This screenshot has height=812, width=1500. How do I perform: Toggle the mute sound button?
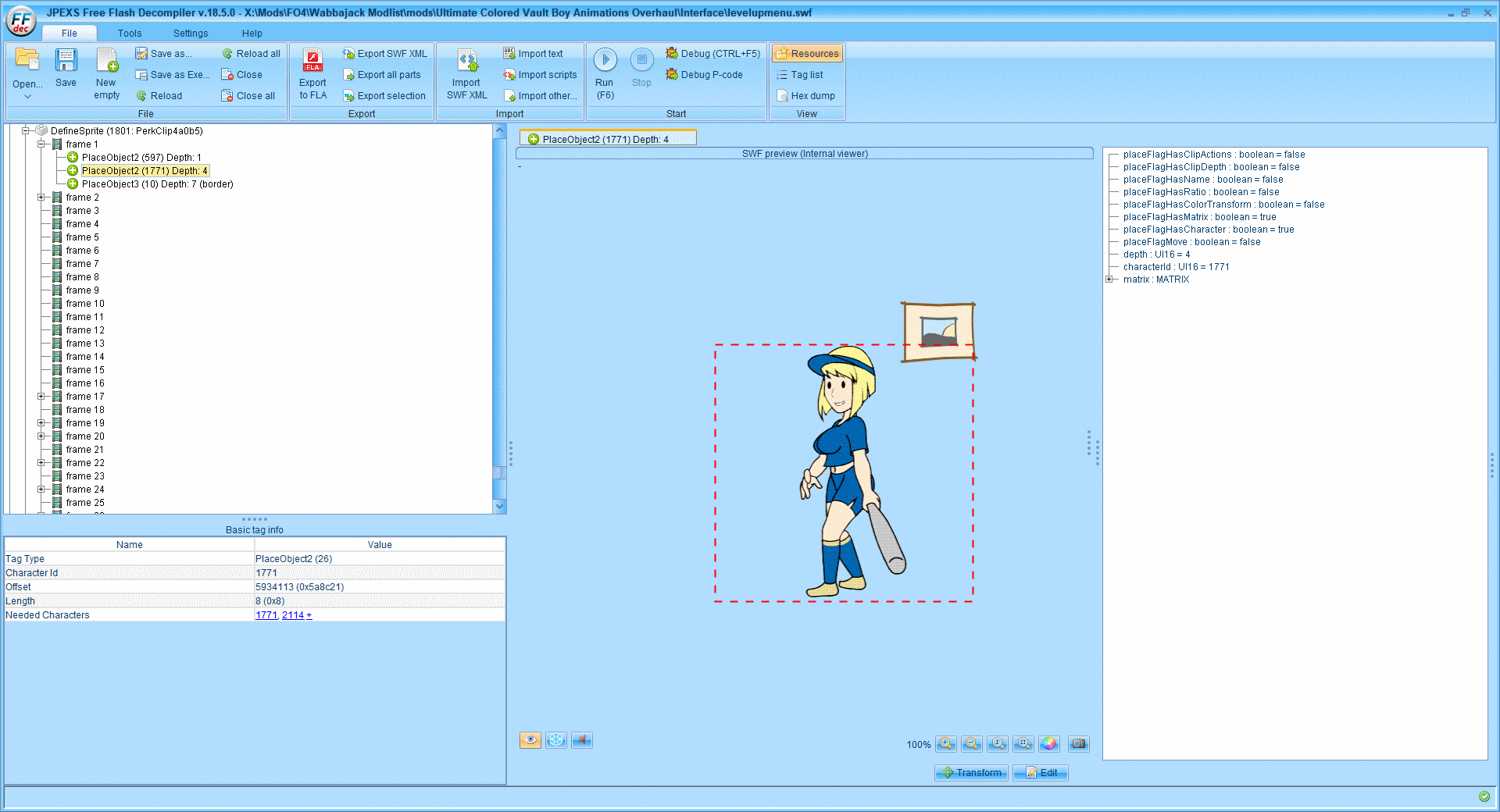pyautogui.click(x=582, y=740)
